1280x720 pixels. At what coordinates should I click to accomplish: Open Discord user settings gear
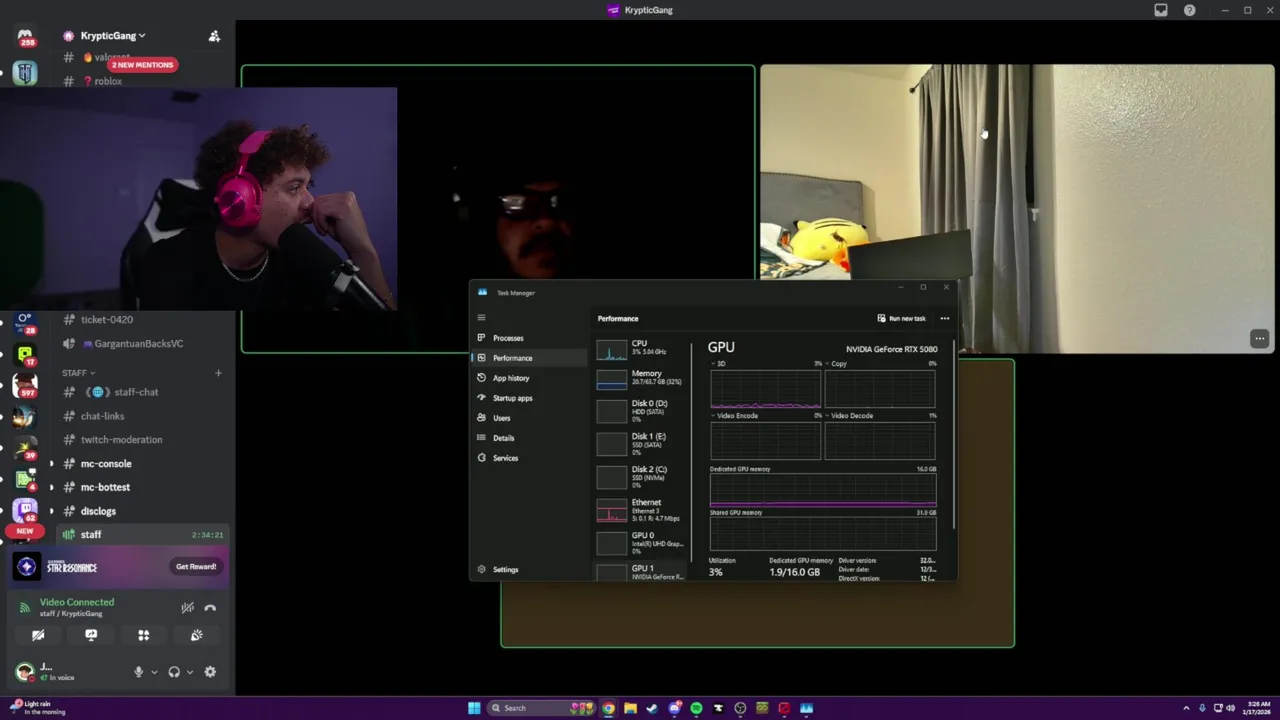click(210, 672)
